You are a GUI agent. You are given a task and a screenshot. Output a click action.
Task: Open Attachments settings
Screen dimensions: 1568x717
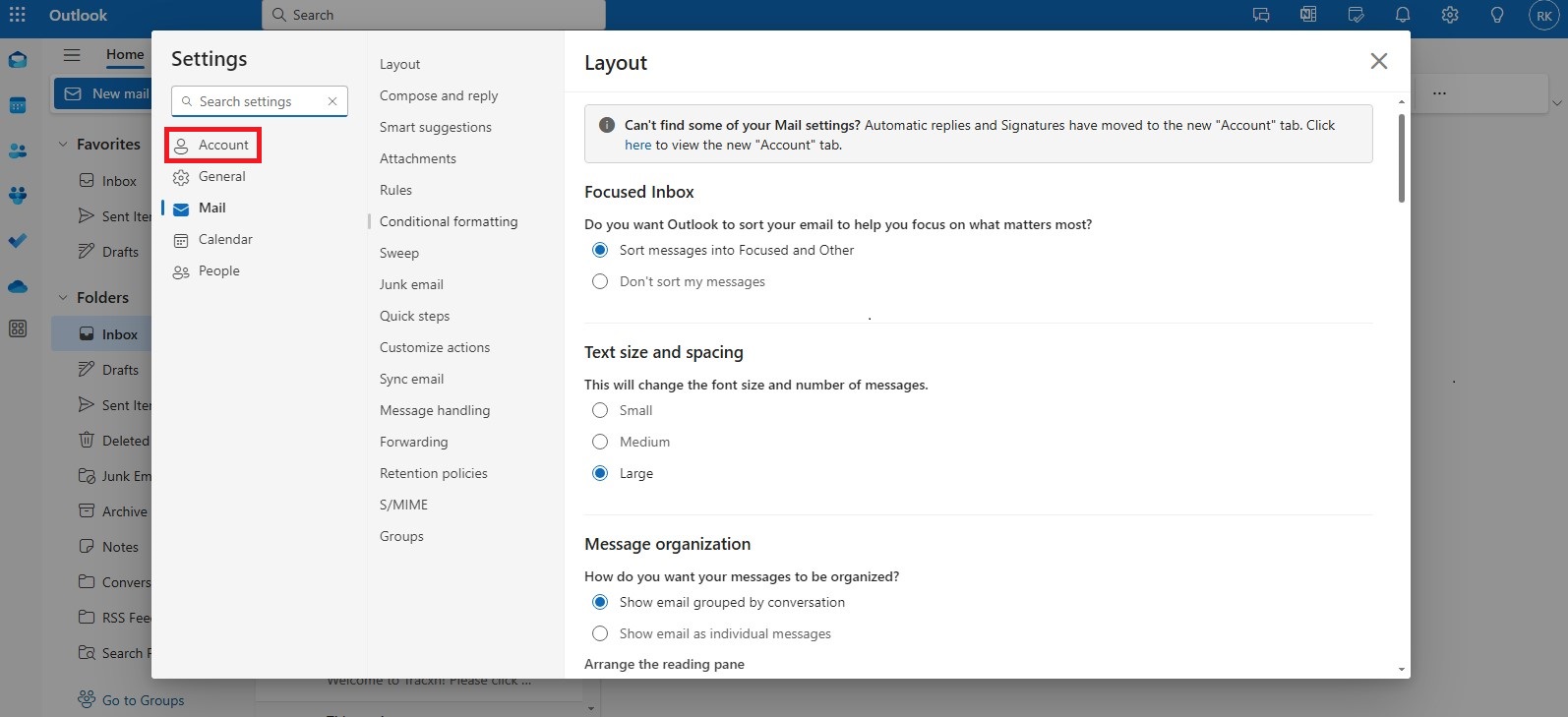418,158
